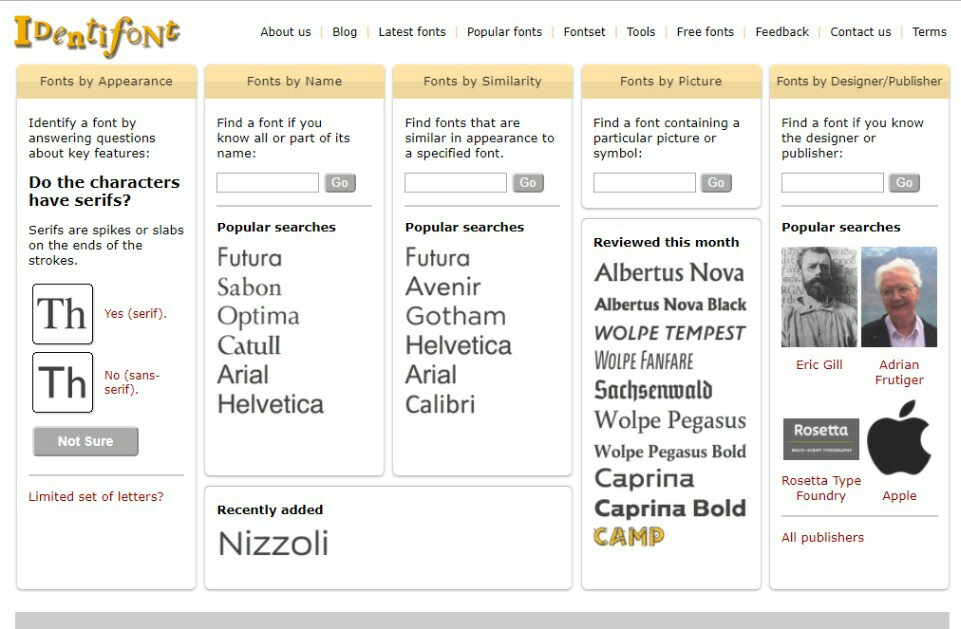Open Futura in name popular searches
Image resolution: width=961 pixels, height=629 pixels.
point(249,257)
